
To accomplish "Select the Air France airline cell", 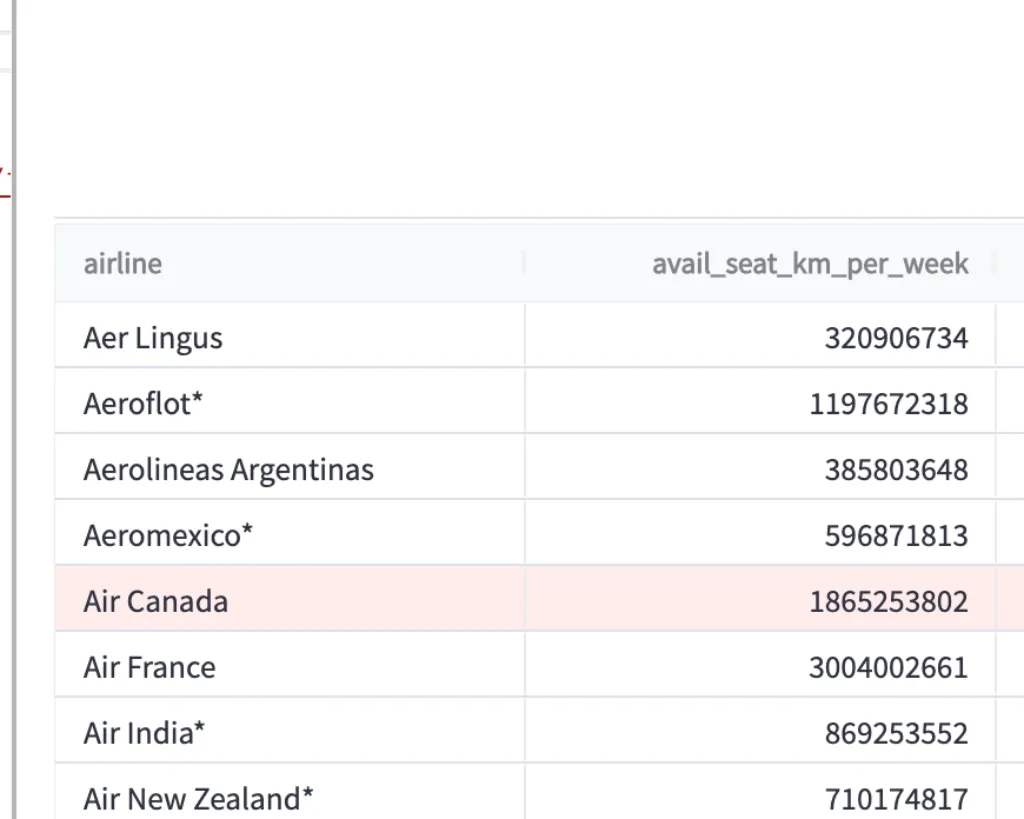I will point(150,668).
